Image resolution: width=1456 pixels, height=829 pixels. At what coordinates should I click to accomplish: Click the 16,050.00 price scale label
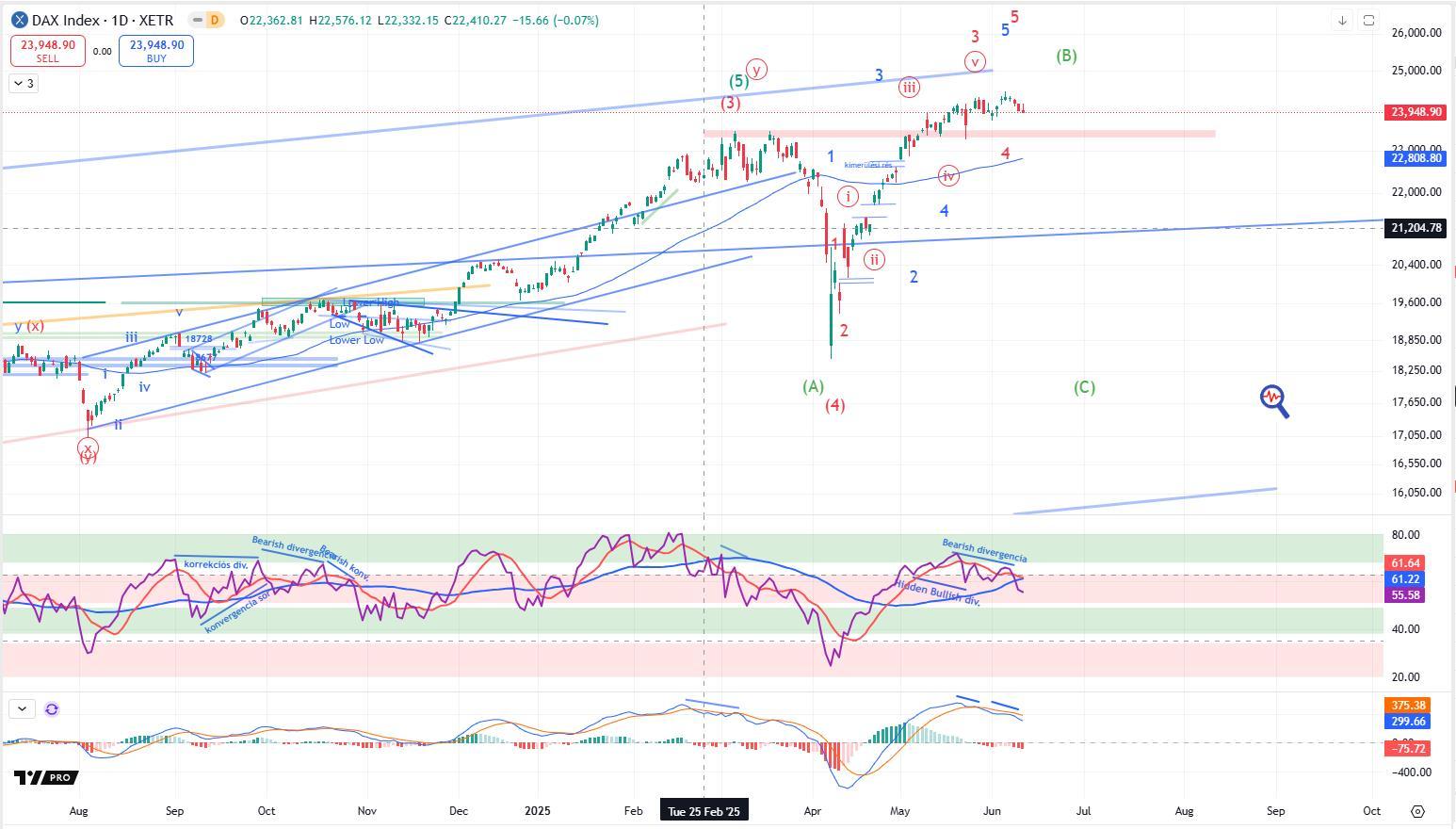pos(1416,493)
